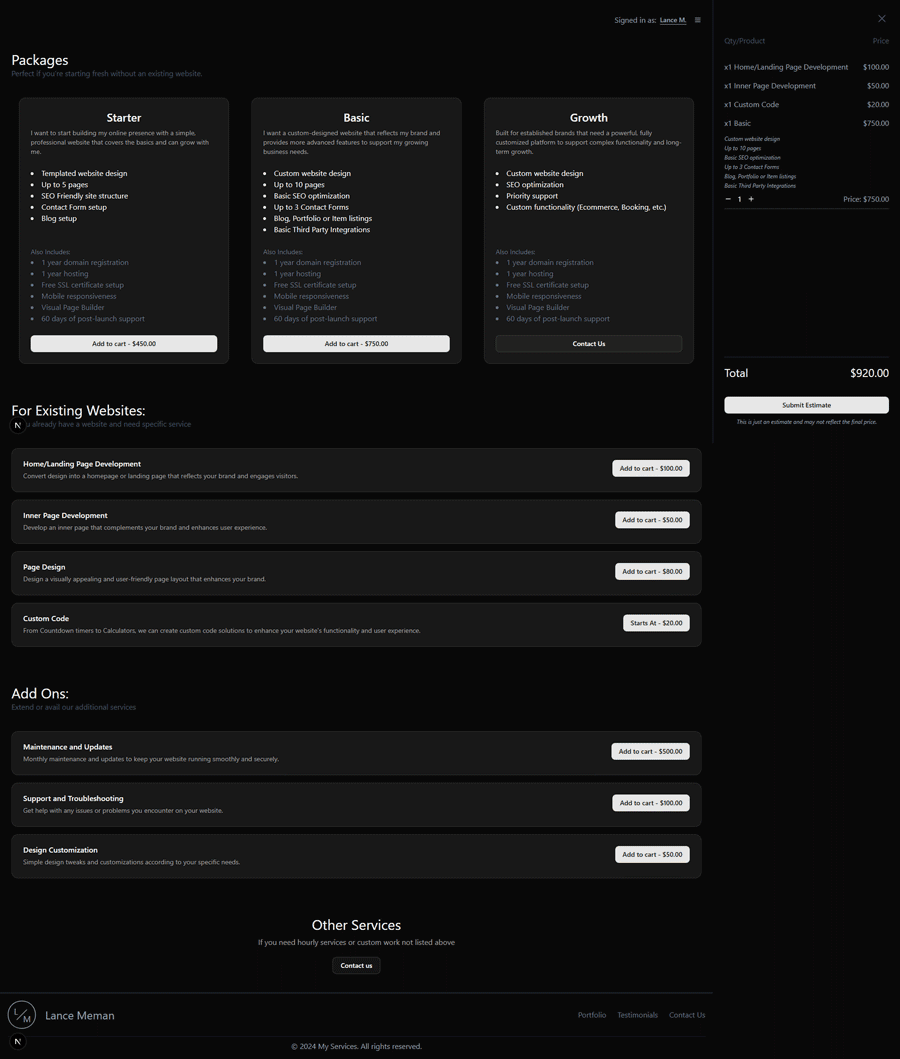Add Starter package to cart for $450.00
This screenshot has width=900, height=1059.
coord(124,344)
